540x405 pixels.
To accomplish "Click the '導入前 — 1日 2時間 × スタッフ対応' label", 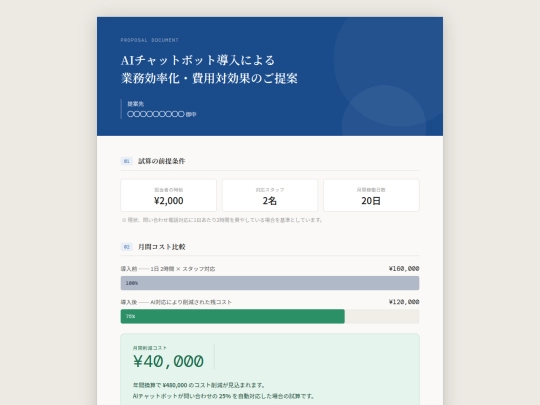I will click(168, 269).
